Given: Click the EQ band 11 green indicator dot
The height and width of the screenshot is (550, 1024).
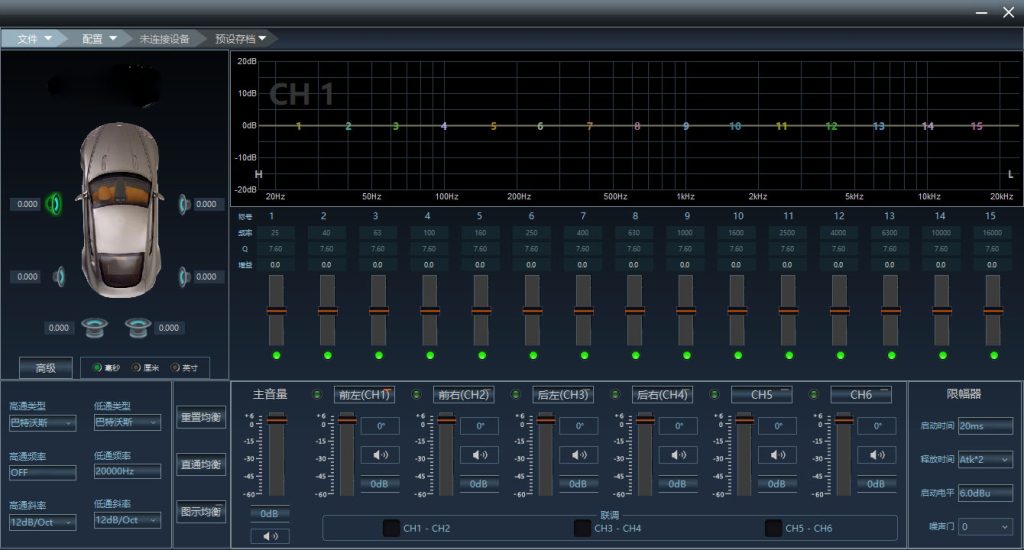Looking at the screenshot, I should (789, 355).
